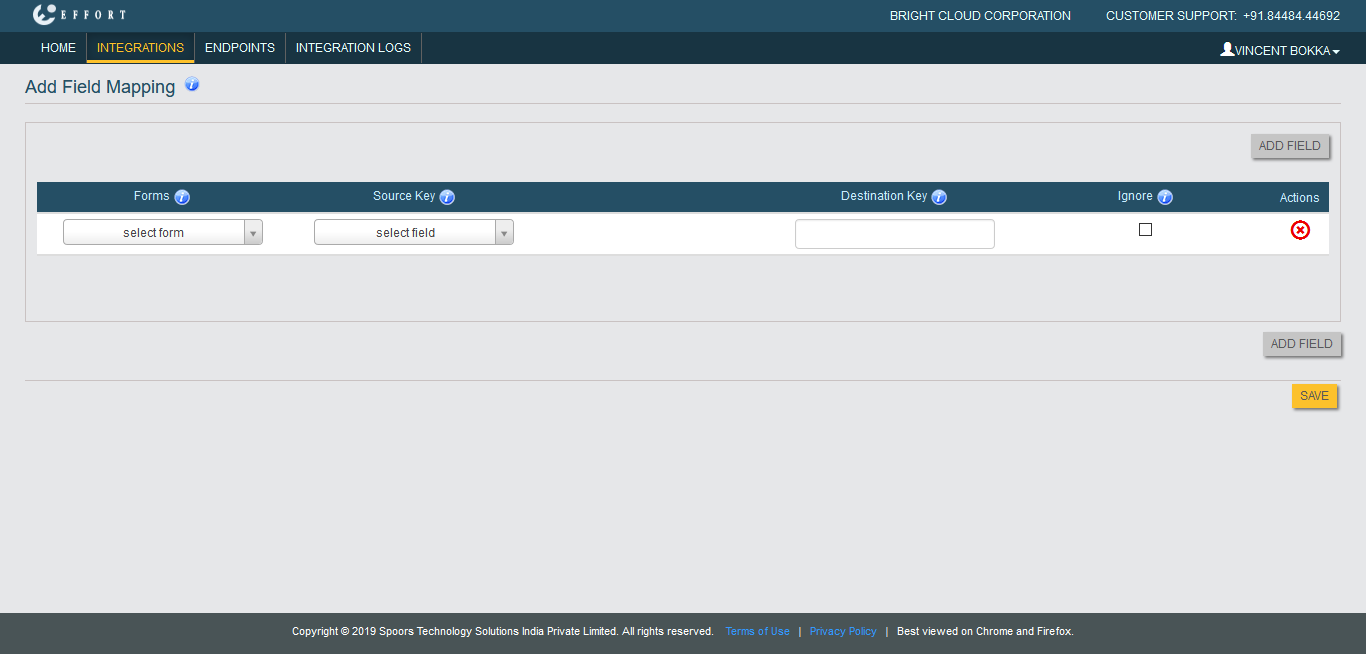This screenshot has width=1366, height=654.
Task: Tick the Ignore checkbox in the row
Action: [x=1145, y=229]
